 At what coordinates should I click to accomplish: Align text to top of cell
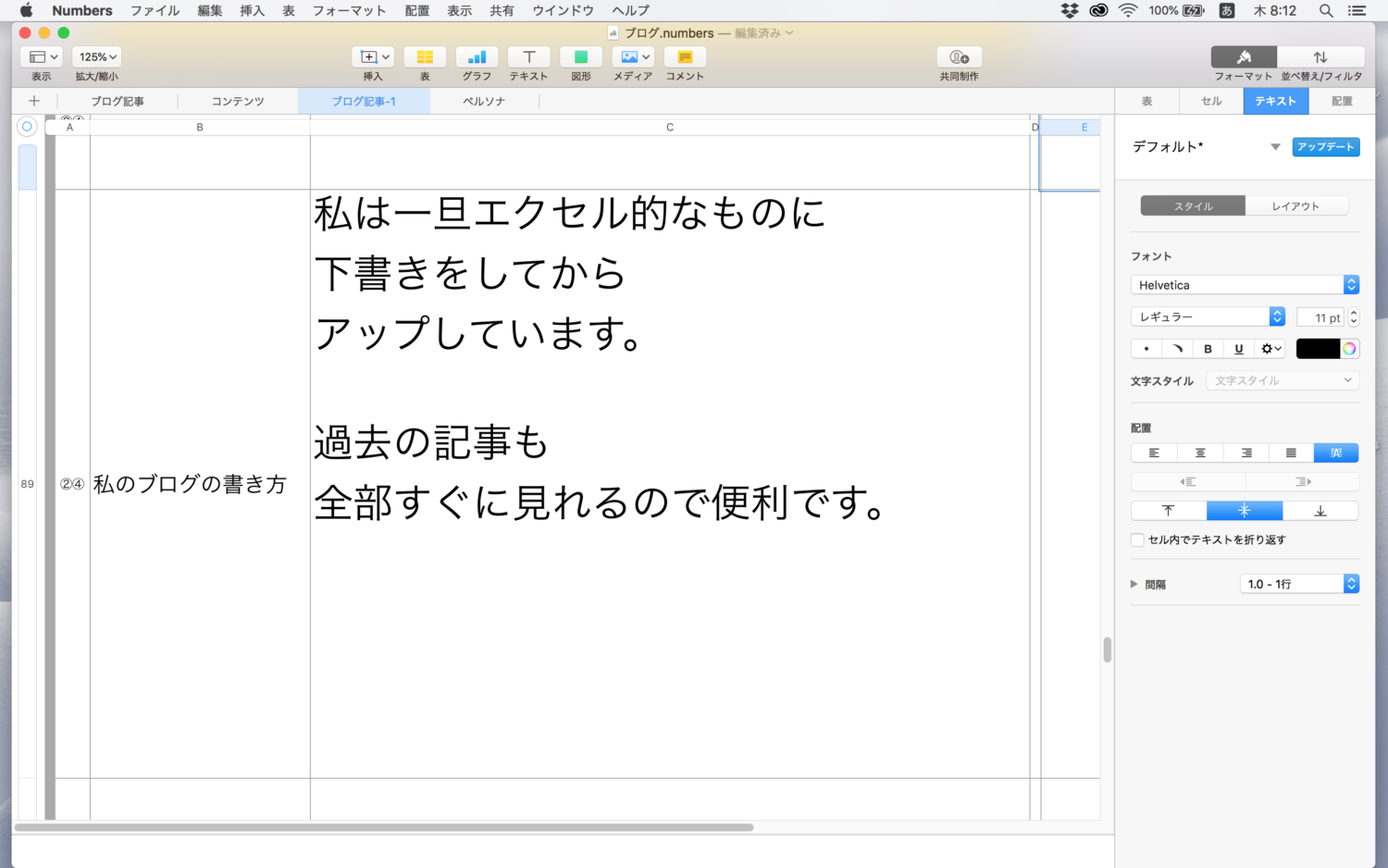pos(1169,511)
